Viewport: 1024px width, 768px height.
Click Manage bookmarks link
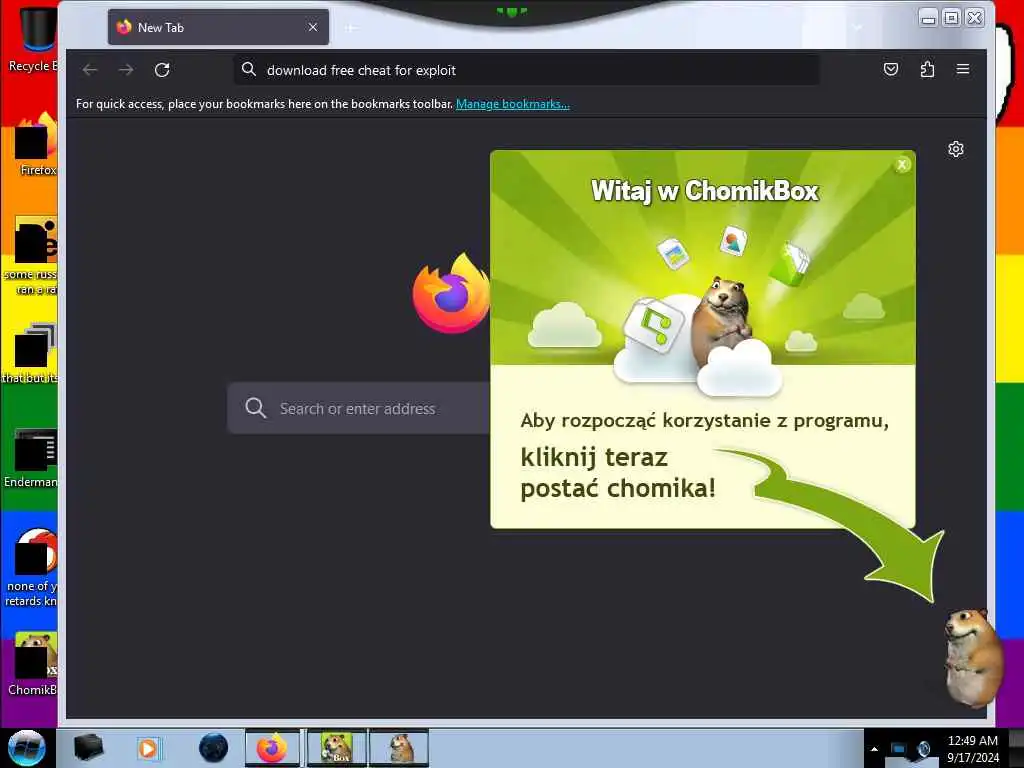point(513,104)
